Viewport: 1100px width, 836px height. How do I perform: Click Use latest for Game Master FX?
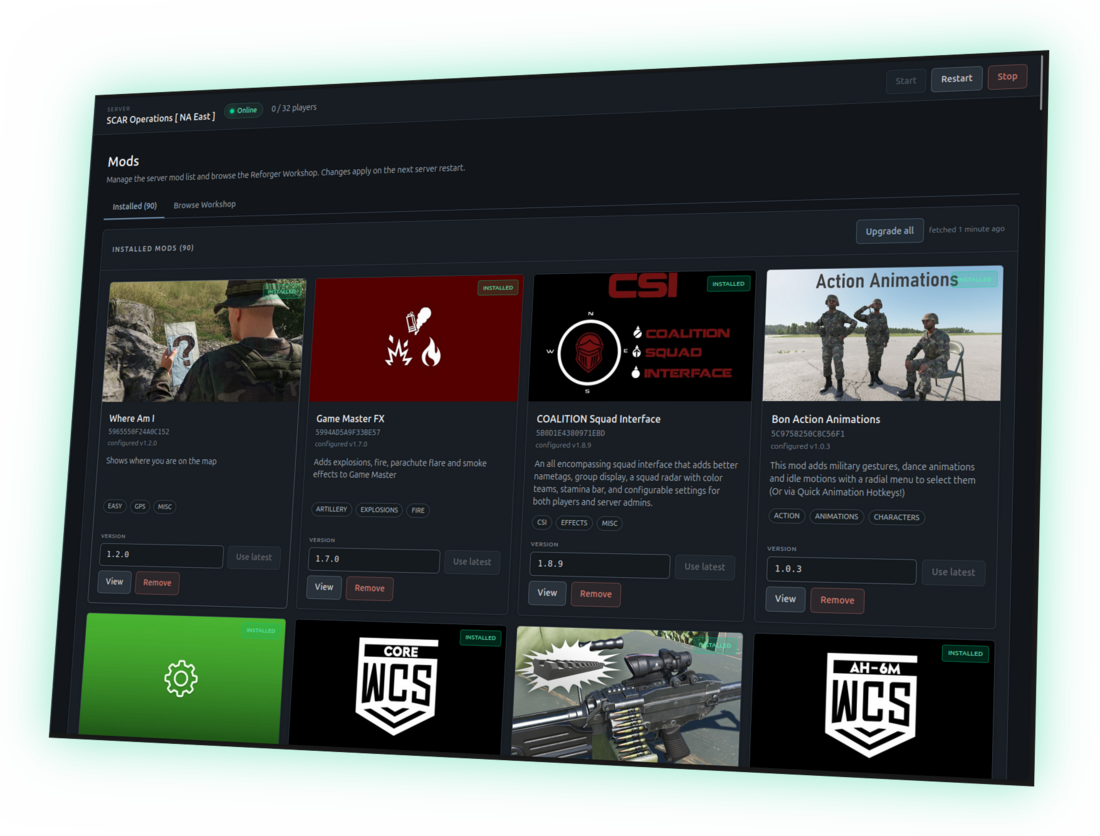[x=471, y=562]
